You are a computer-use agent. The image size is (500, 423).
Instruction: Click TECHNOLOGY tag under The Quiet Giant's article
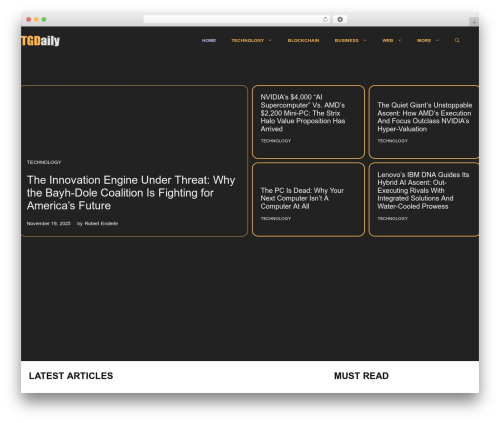(392, 141)
